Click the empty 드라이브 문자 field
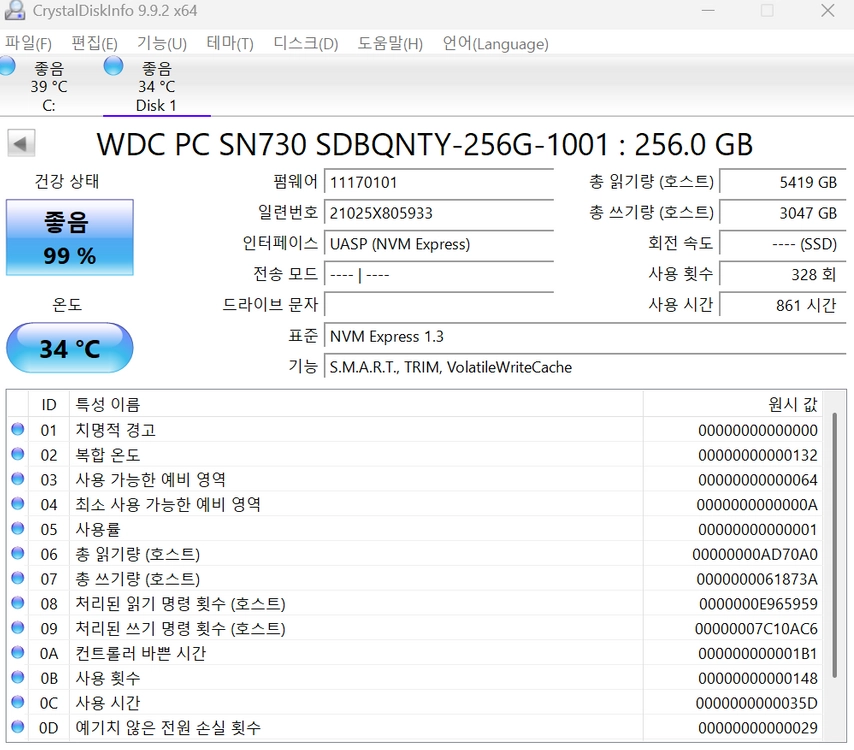The height and width of the screenshot is (750, 854). (439, 304)
